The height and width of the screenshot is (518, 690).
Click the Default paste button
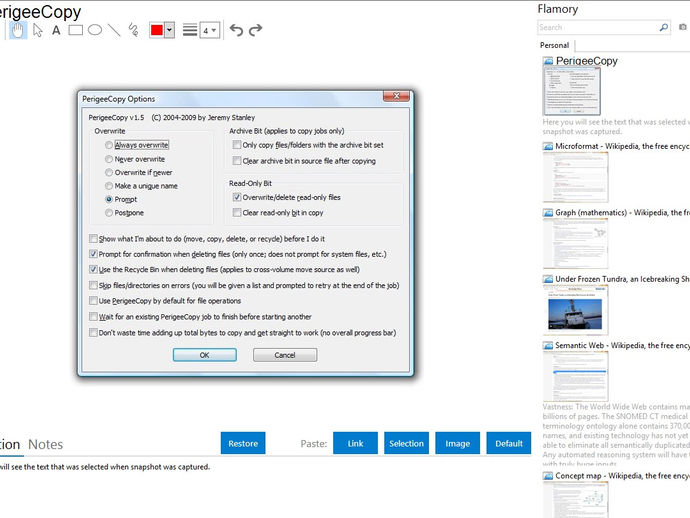coord(509,443)
